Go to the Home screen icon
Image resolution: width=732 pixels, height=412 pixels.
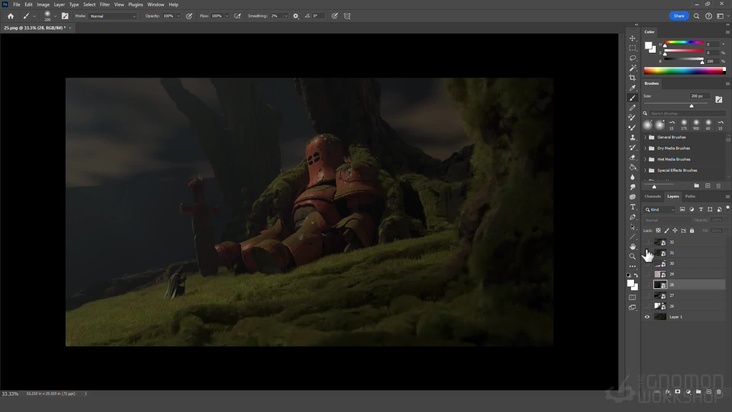[10, 16]
